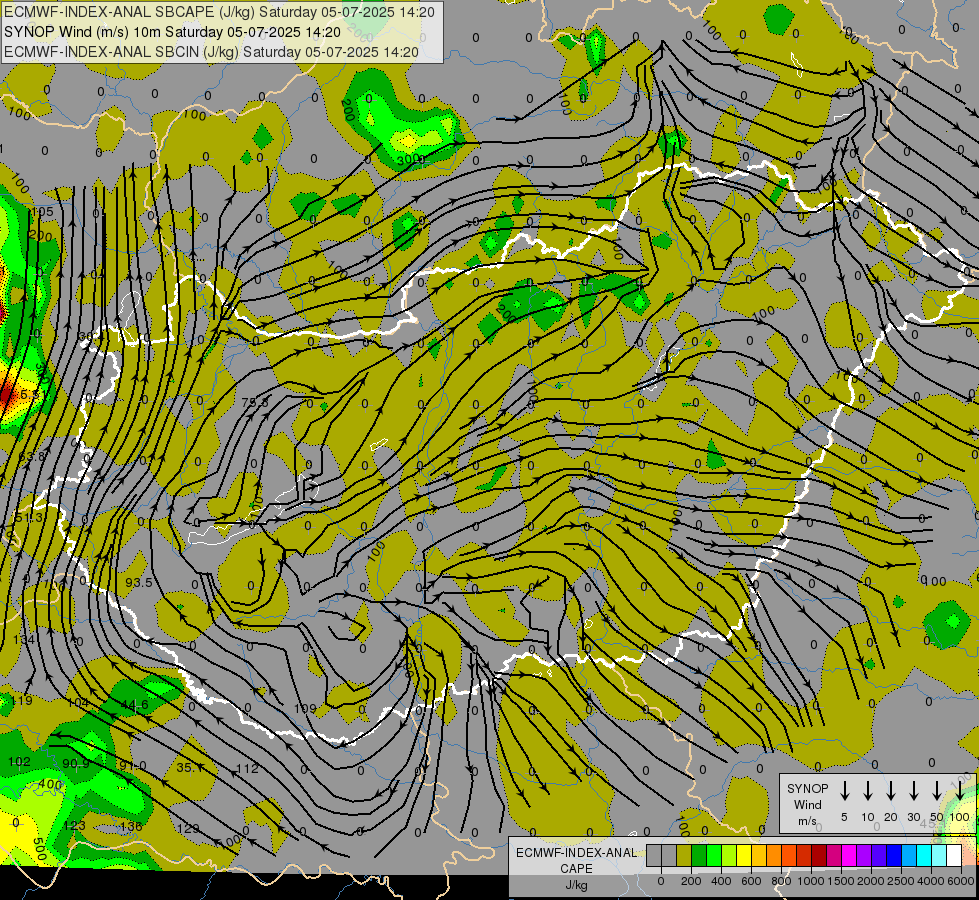Click the SYNOP Wind 10m title line

(x=172, y=32)
